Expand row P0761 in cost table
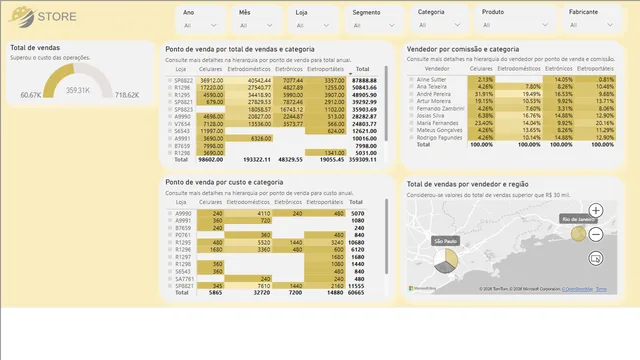This screenshot has width=640, height=360. point(170,235)
